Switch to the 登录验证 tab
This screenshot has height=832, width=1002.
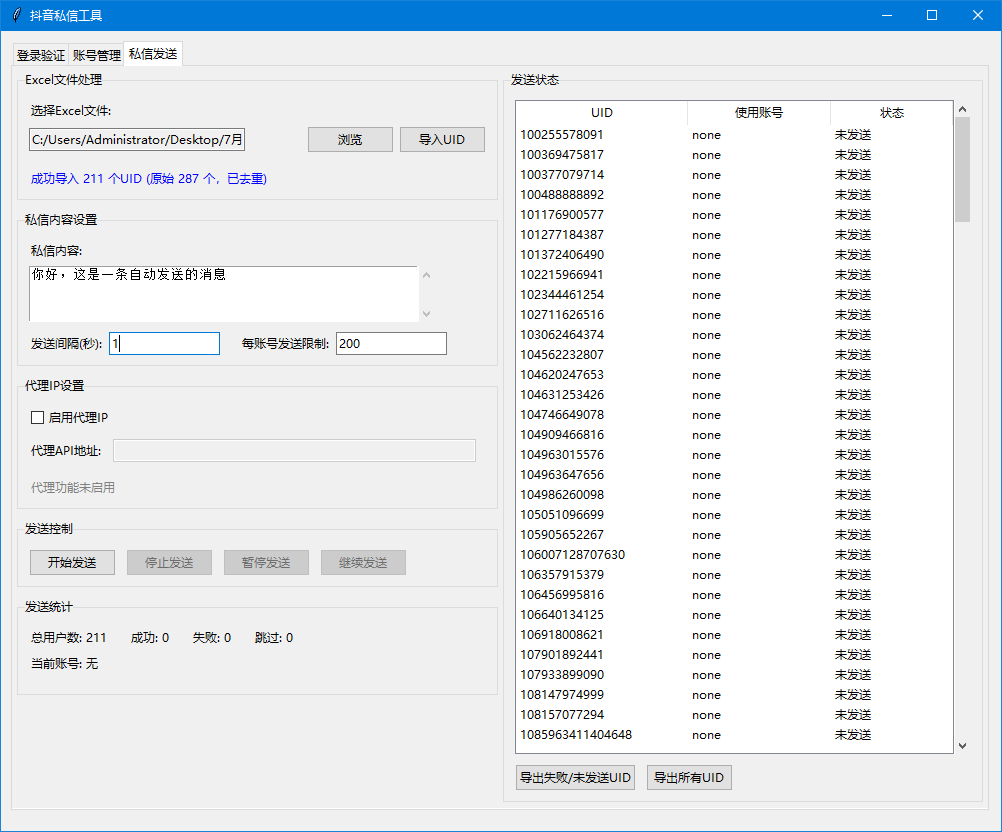pyautogui.click(x=41, y=56)
